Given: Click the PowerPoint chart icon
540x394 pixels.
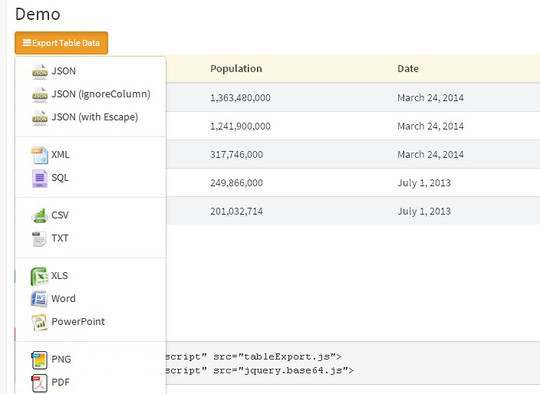Looking at the screenshot, I should pos(39,322).
